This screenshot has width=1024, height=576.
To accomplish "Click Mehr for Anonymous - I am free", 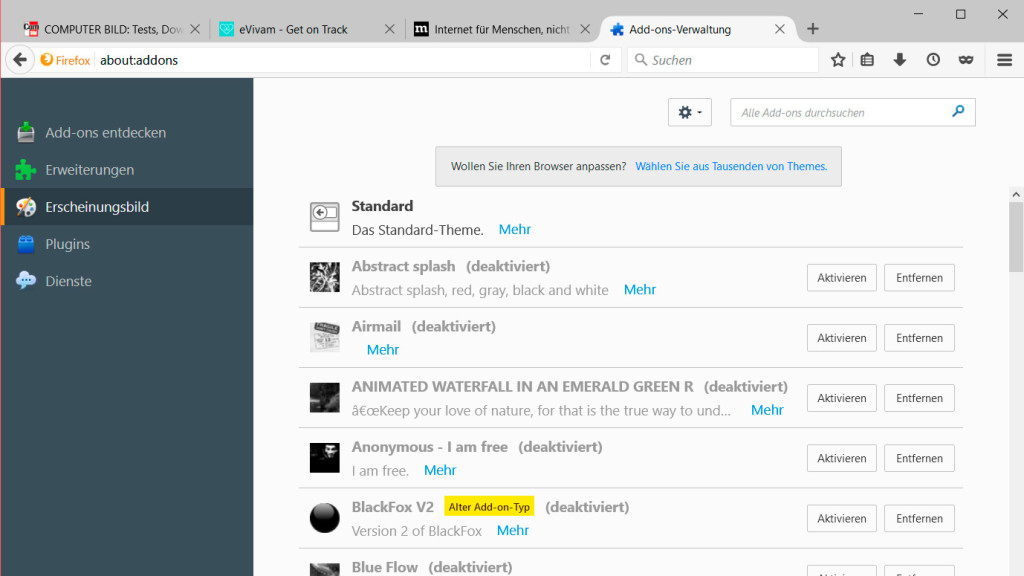I will coord(440,470).
